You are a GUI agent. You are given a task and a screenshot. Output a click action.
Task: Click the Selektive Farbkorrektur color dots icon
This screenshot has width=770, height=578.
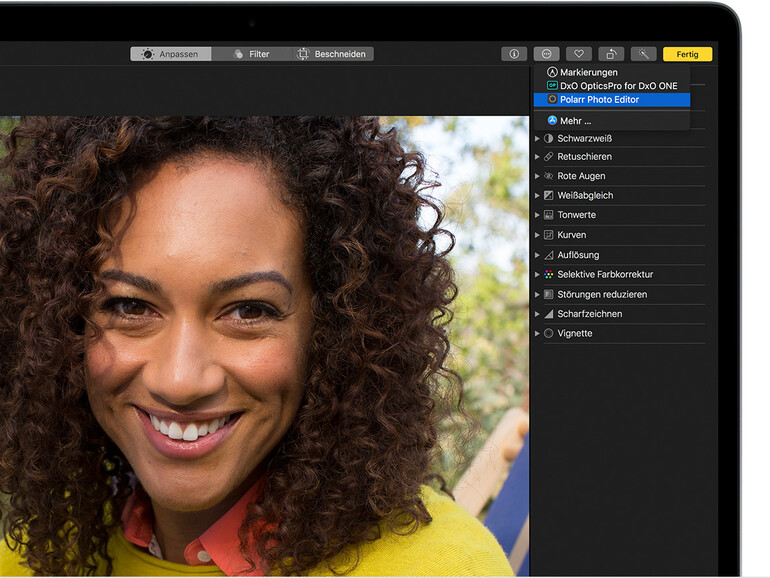(548, 275)
